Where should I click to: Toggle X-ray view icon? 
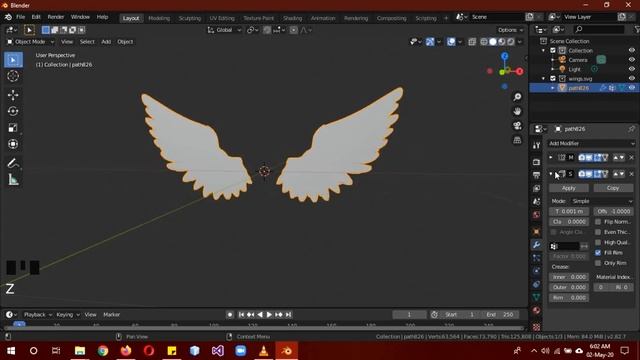pos(472,42)
